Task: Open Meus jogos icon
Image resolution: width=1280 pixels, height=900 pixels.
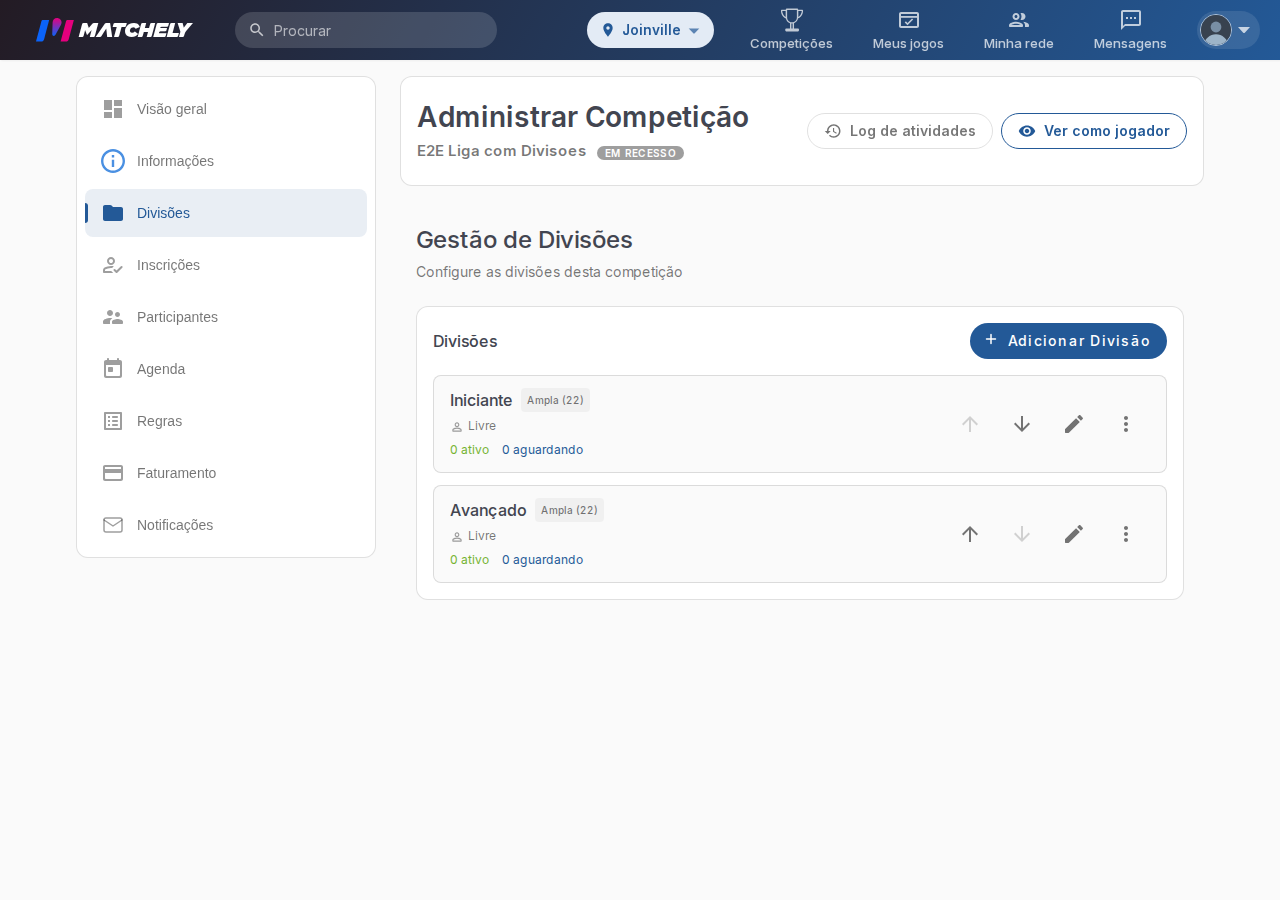Action: tap(908, 20)
